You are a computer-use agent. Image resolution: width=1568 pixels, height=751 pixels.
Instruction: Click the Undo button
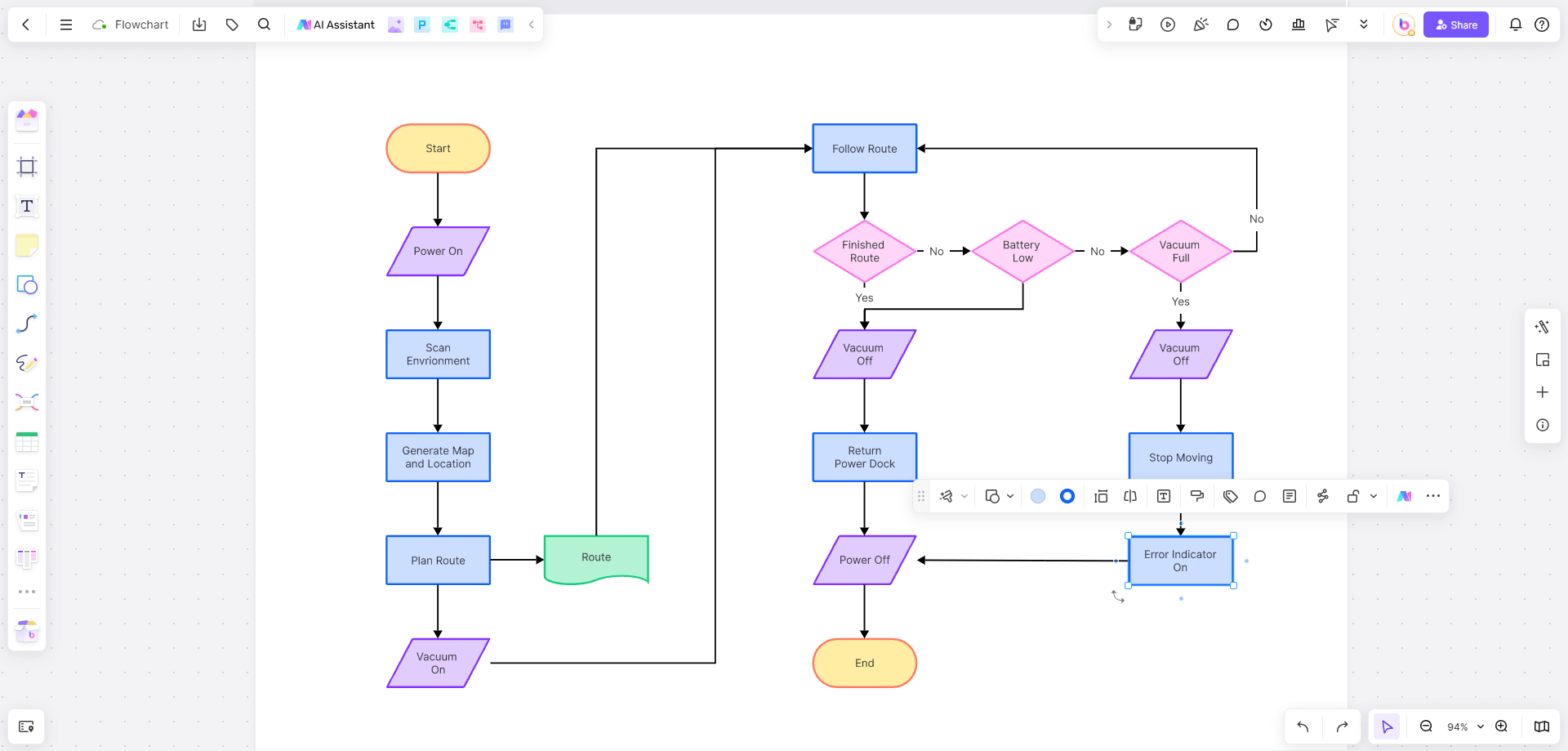pyautogui.click(x=1303, y=726)
